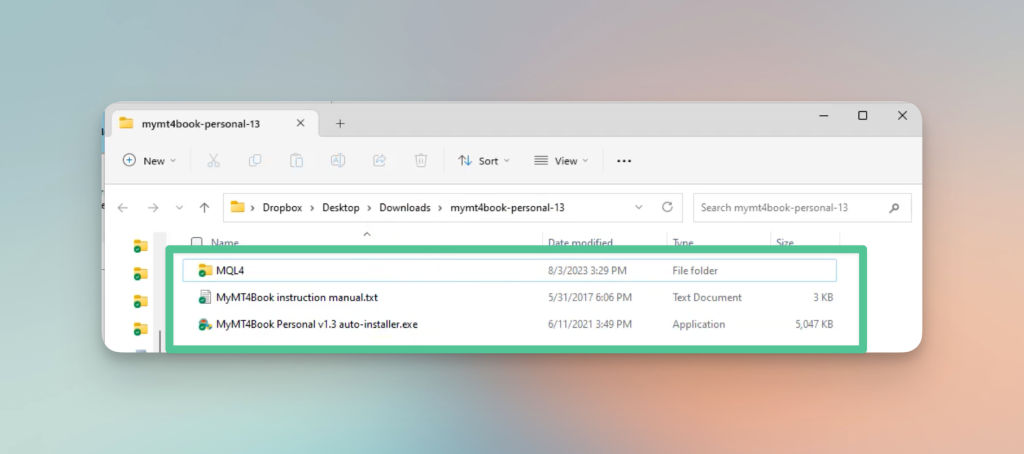Click the Cut scissors icon
The image size is (1024, 454).
213,161
